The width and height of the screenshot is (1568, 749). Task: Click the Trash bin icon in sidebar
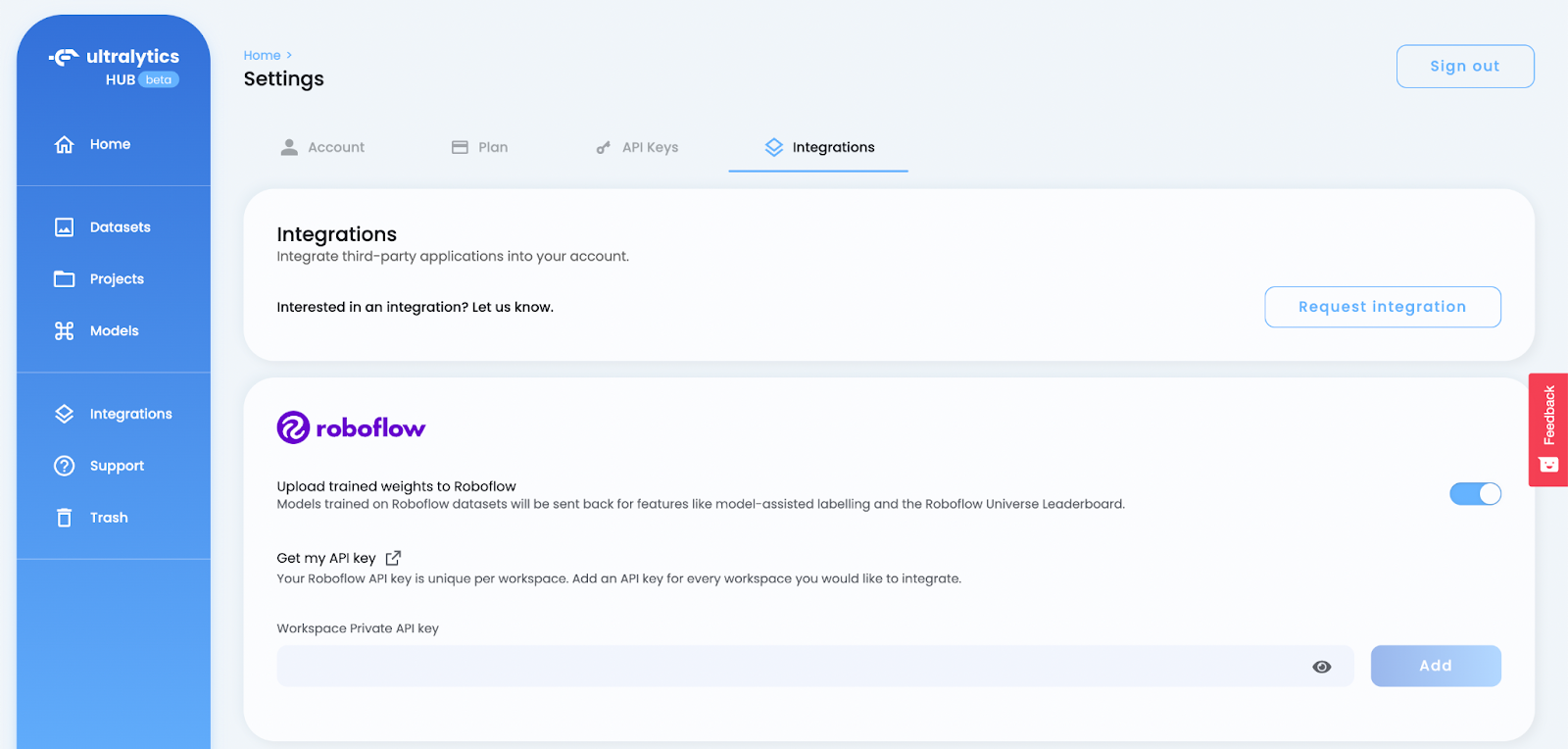tap(65, 518)
